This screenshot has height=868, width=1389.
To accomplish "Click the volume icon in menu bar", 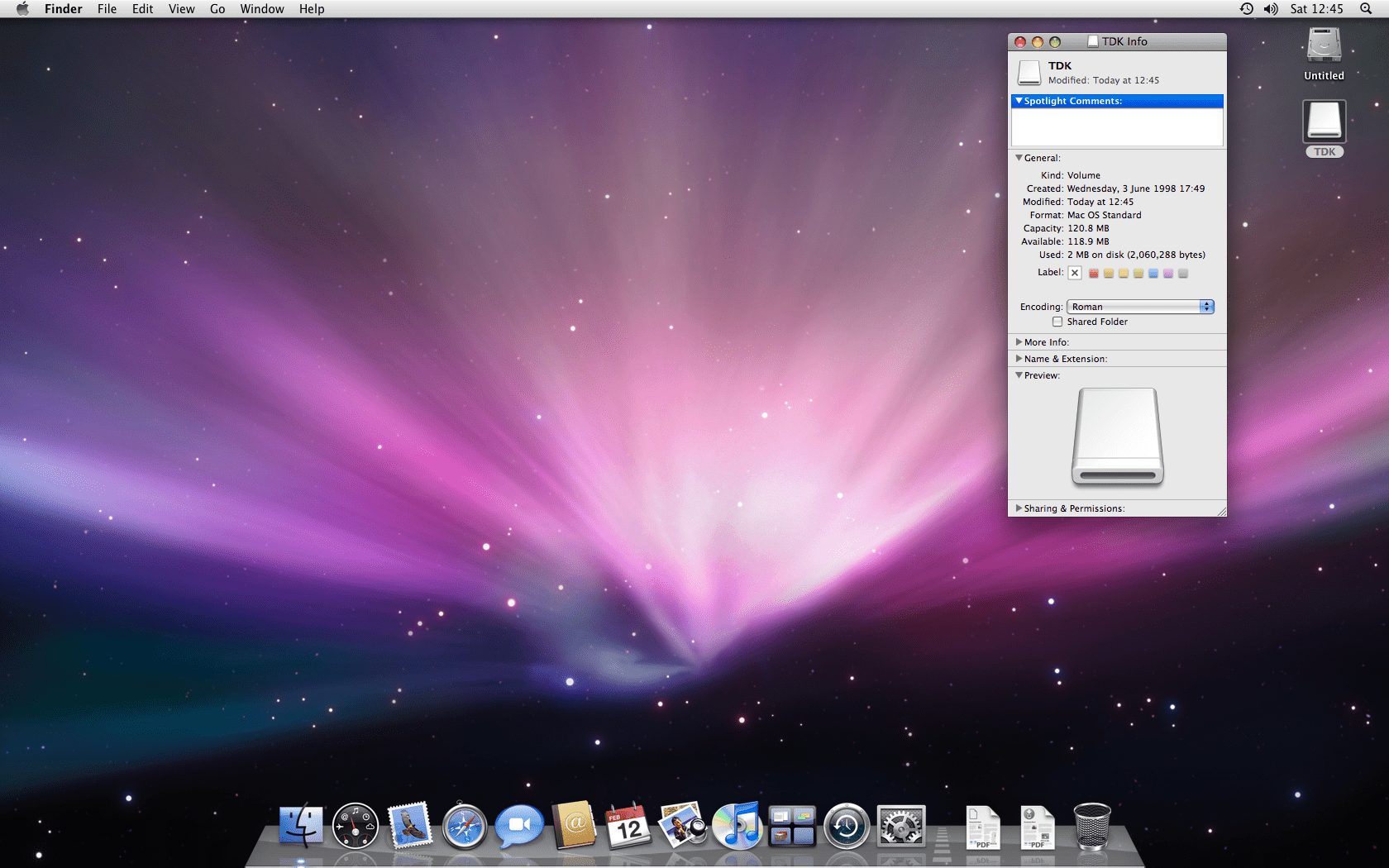I will [x=1271, y=9].
